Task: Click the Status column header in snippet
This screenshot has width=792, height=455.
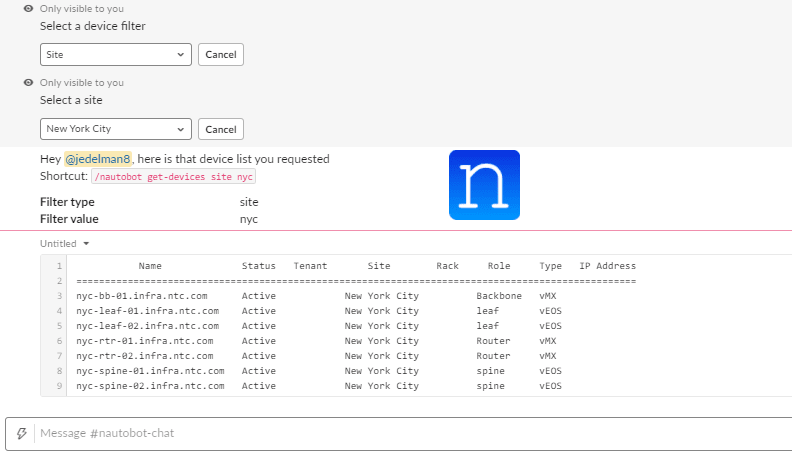Action: pos(259,266)
